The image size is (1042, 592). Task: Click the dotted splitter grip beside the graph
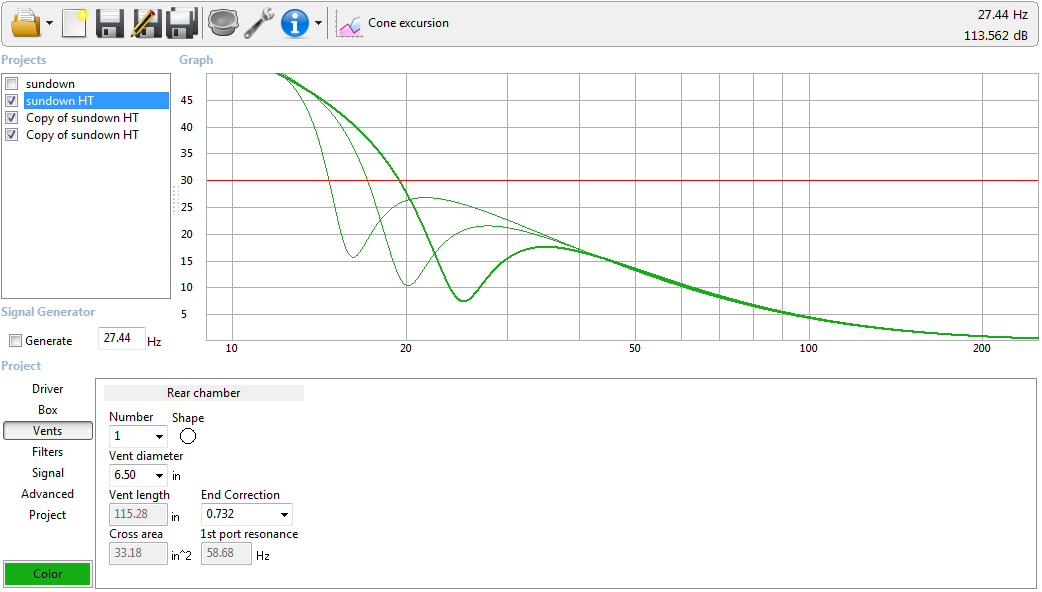(175, 201)
